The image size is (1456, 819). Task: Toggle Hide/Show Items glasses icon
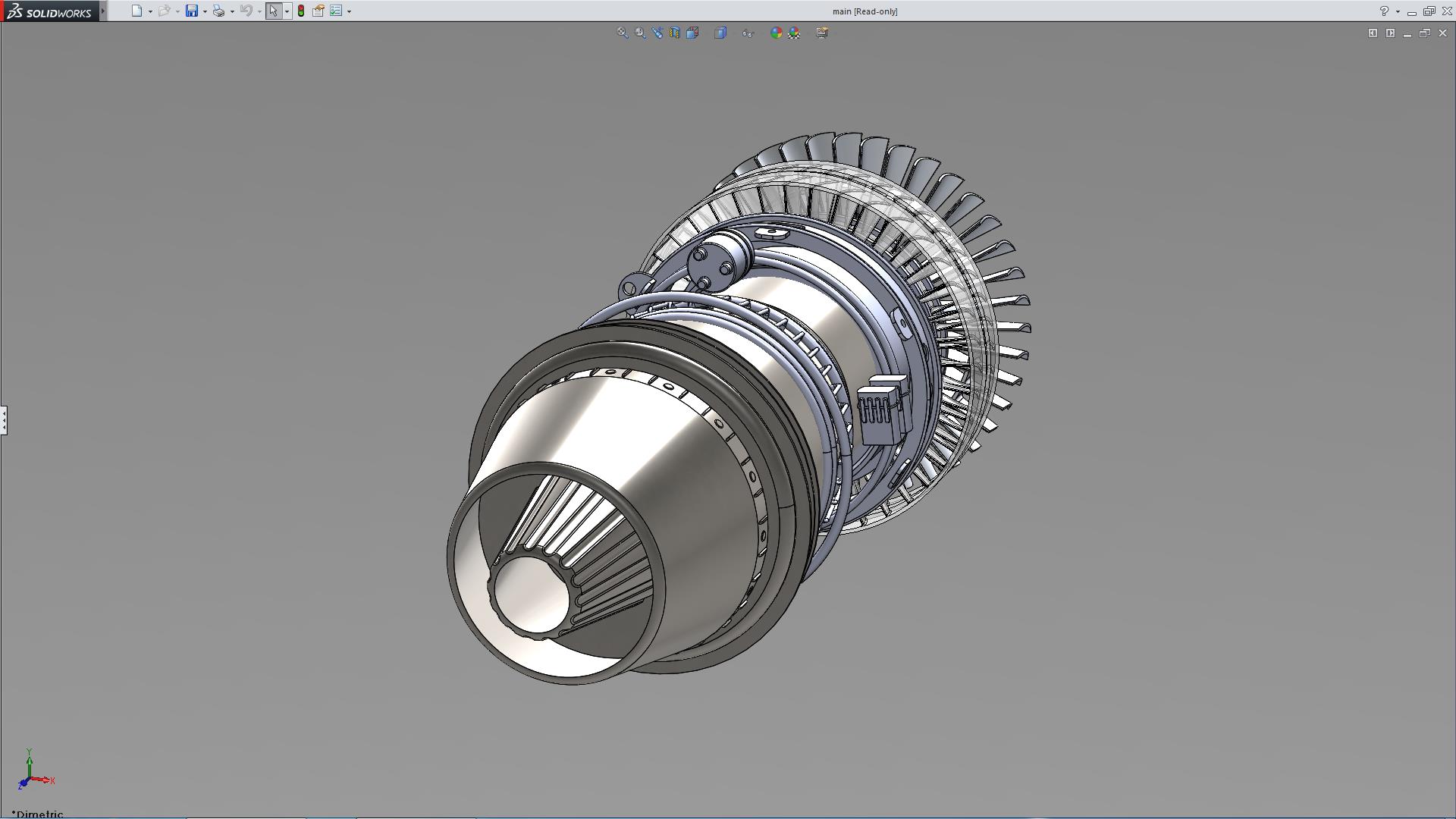click(748, 33)
